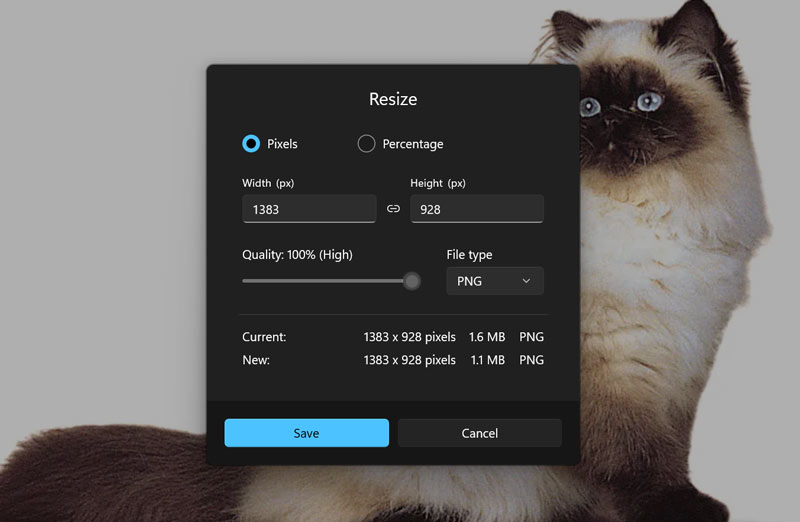Viewport: 800px width, 522px height.
Task: Click the 'New:' row label
Action: point(256,360)
